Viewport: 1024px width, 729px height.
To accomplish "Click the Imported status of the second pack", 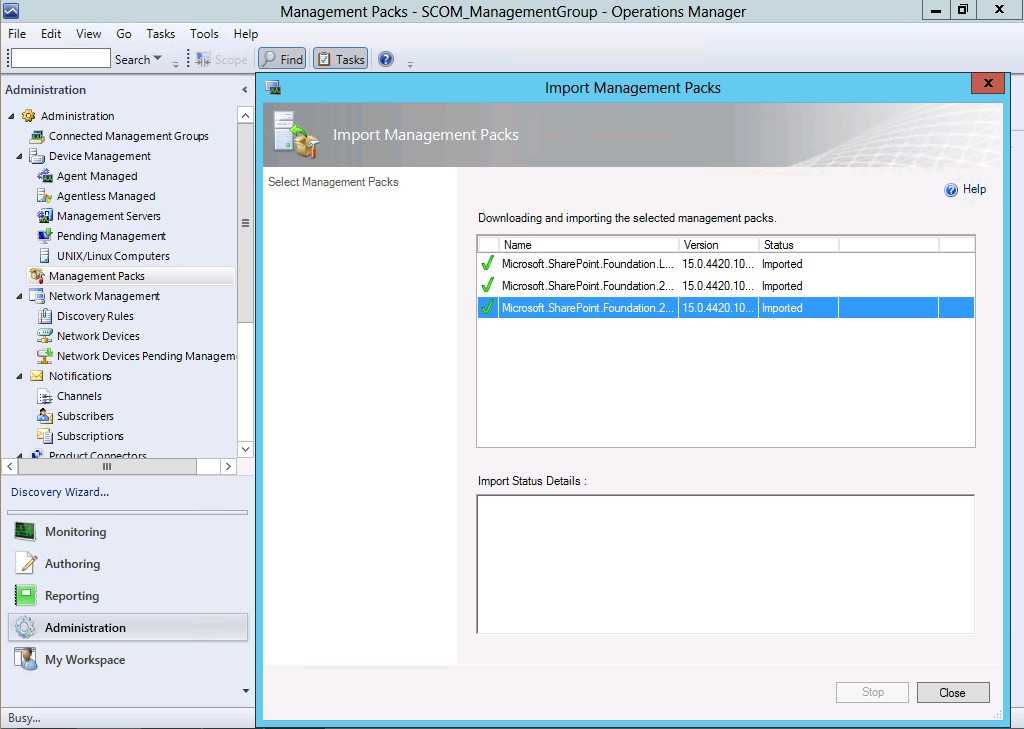I will 782,286.
